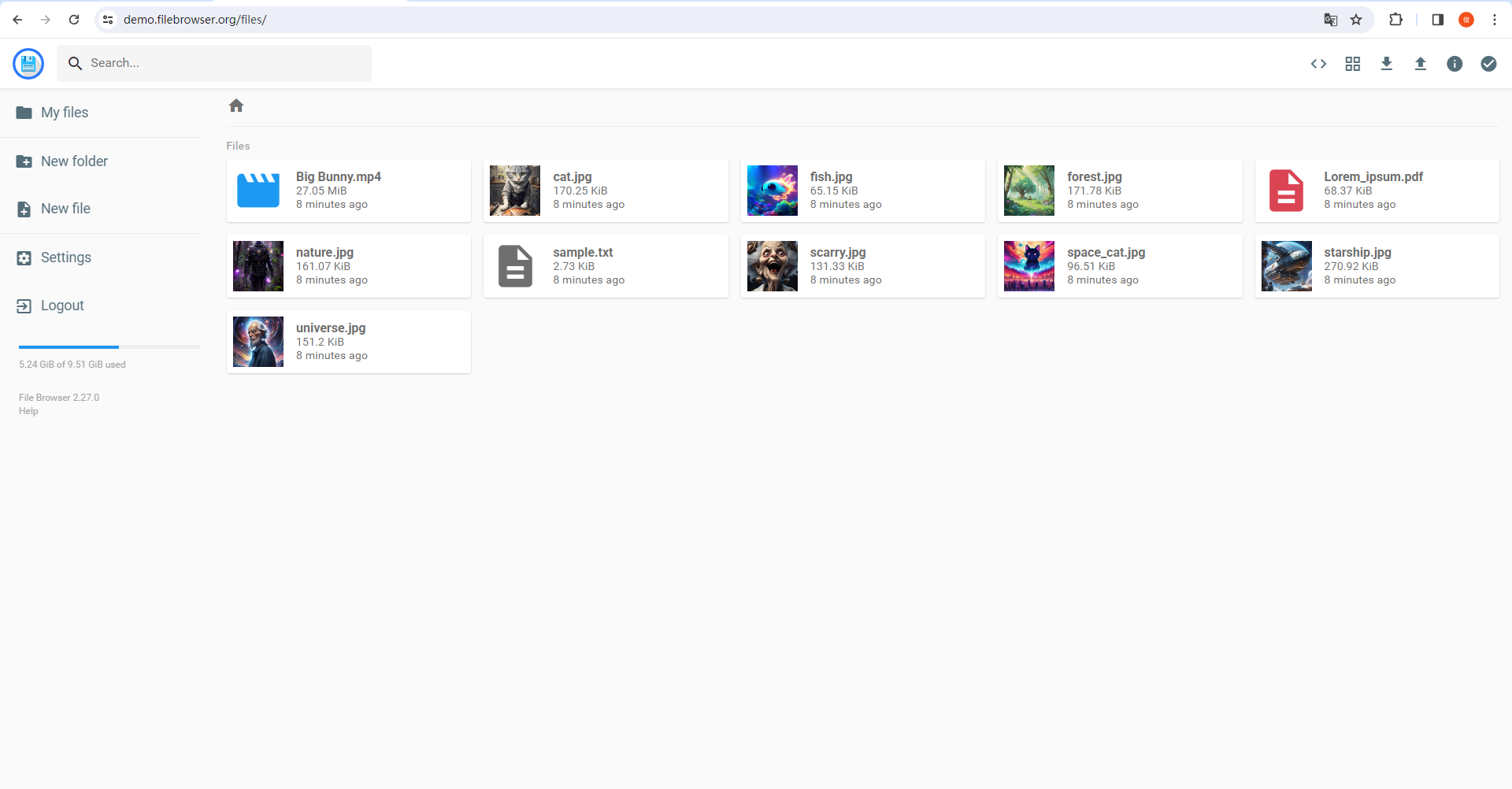Open file info via the info icon
The width and height of the screenshot is (1512, 789).
pyautogui.click(x=1455, y=64)
